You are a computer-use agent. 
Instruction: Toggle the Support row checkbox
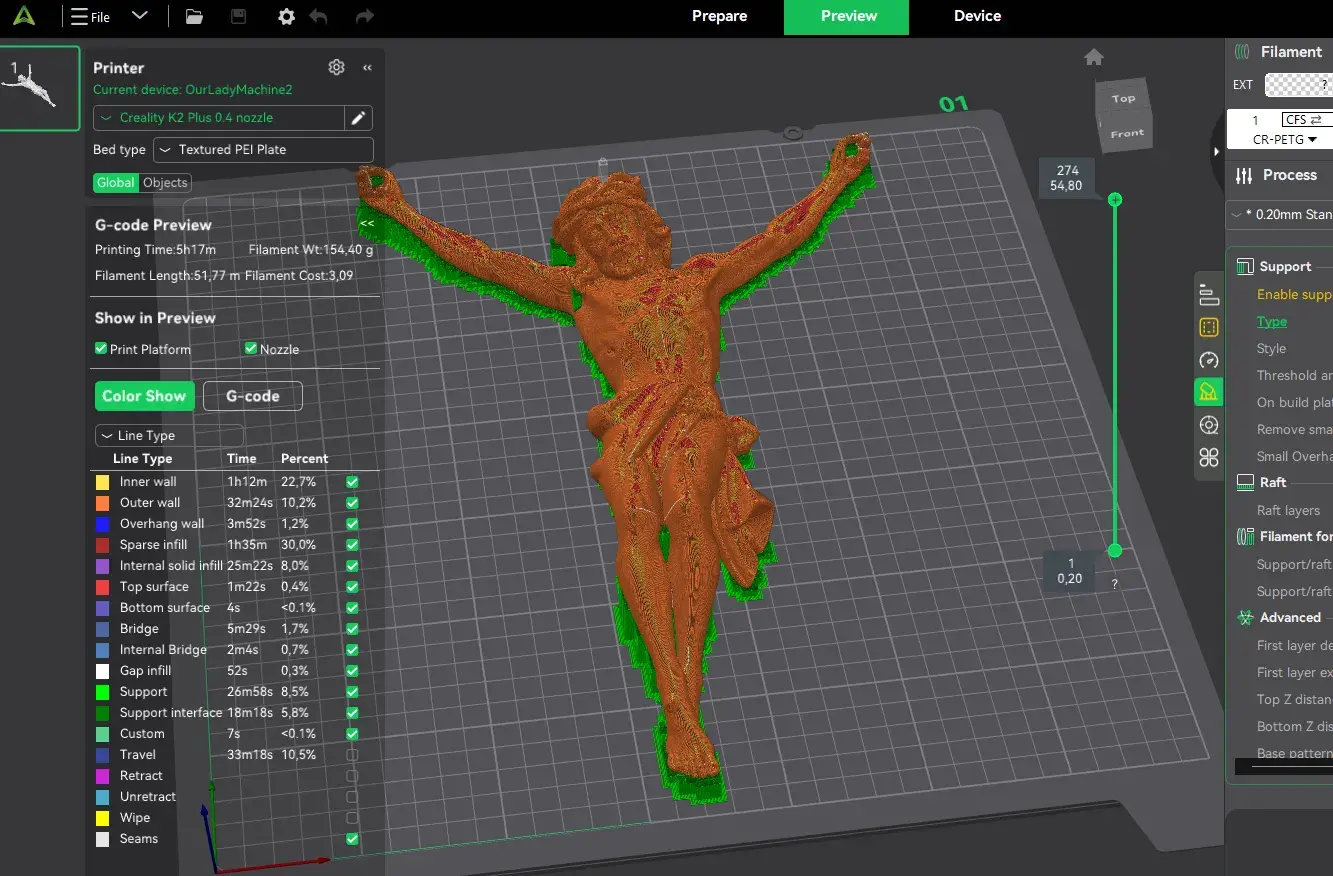pos(352,692)
